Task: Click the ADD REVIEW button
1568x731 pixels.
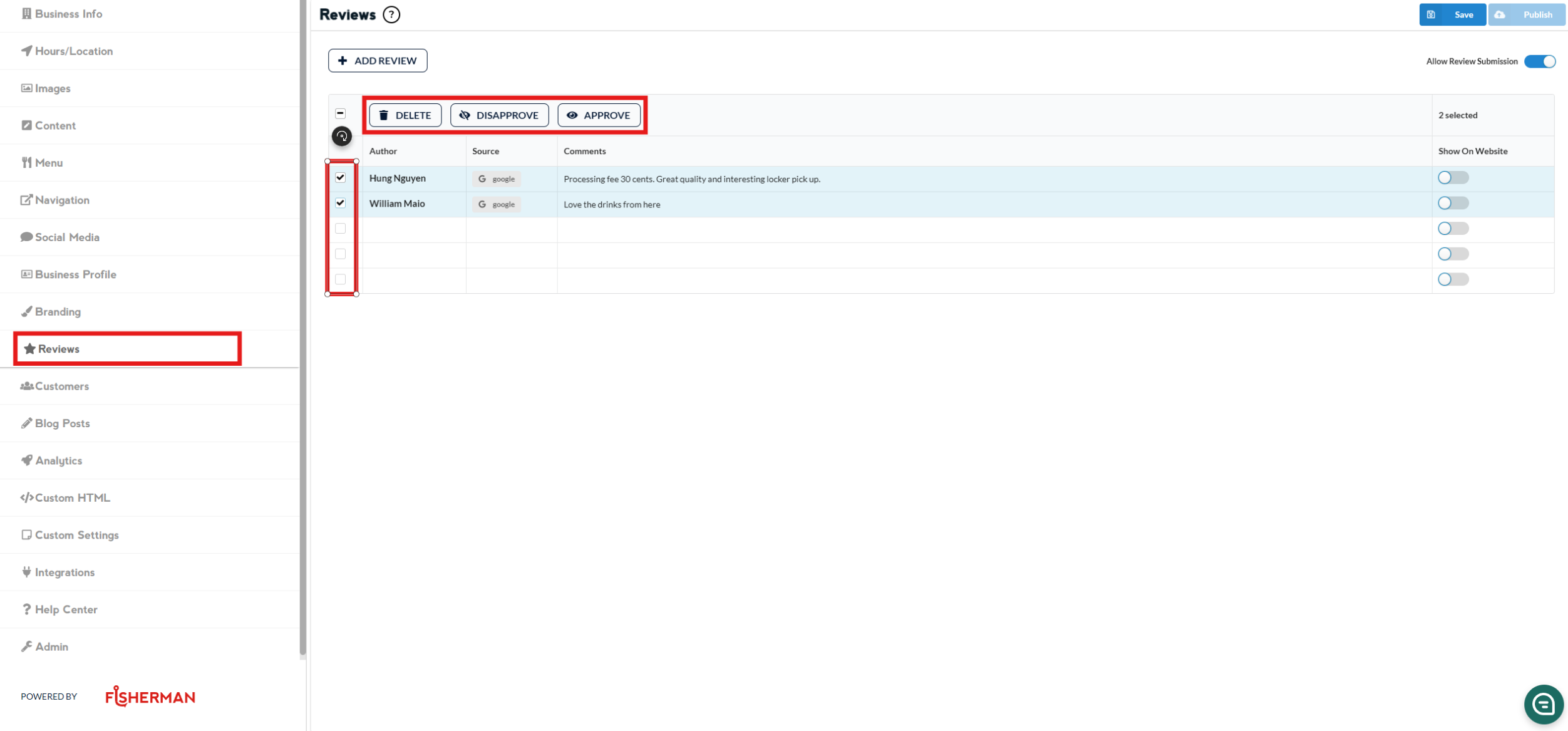Action: 378,61
